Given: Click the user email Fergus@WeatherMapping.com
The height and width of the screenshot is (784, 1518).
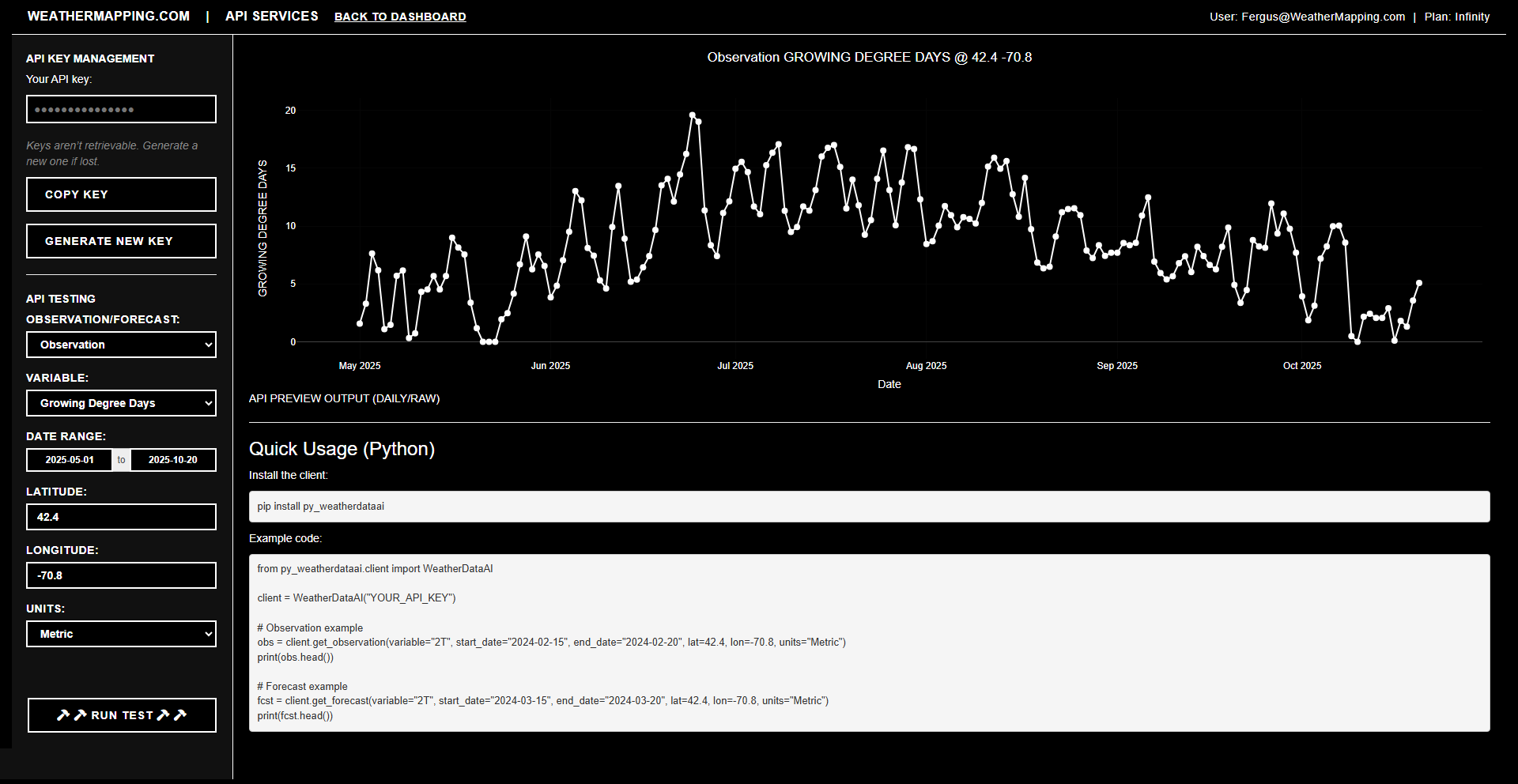Looking at the screenshot, I should (x=1324, y=16).
